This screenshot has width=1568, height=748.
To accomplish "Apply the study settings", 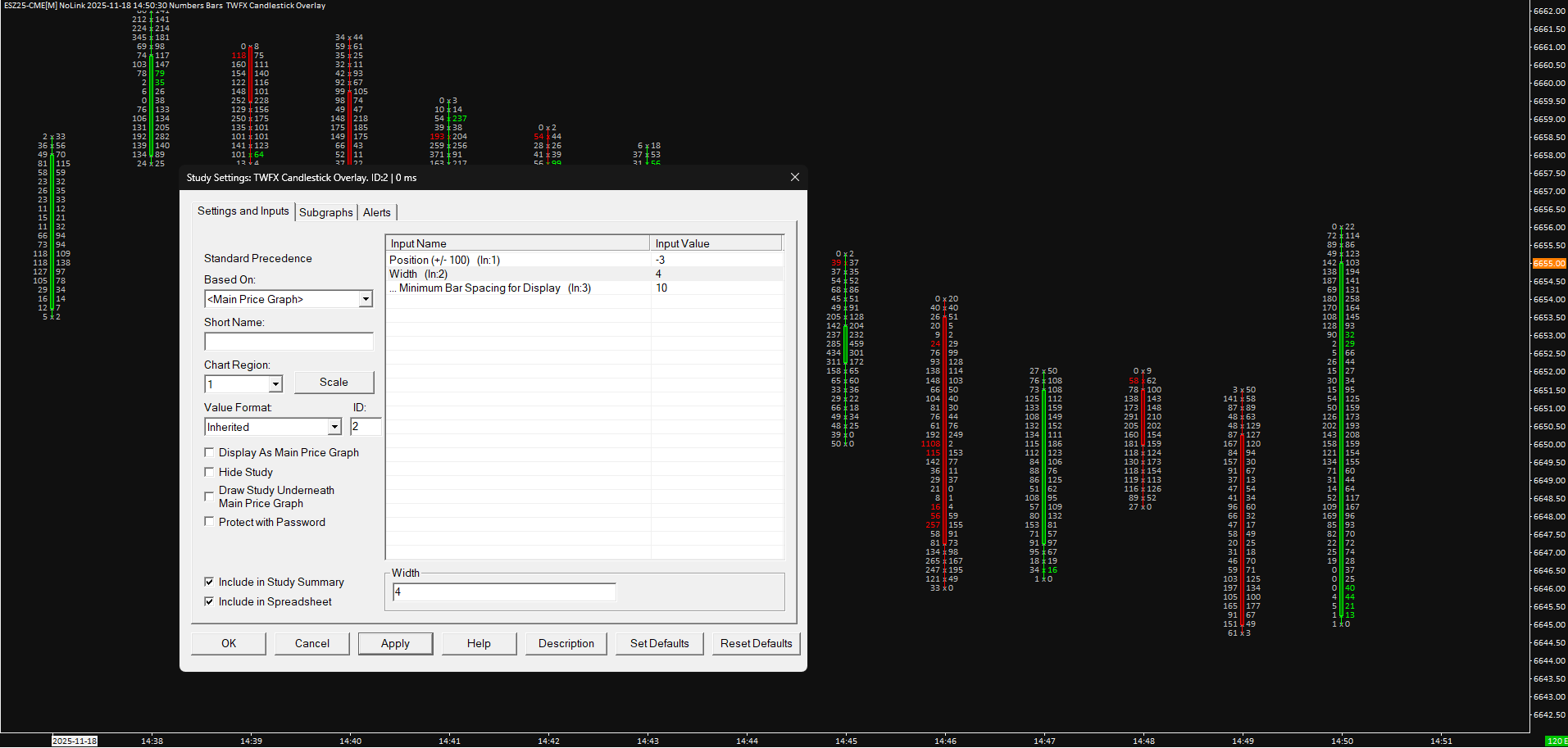I will (395, 643).
